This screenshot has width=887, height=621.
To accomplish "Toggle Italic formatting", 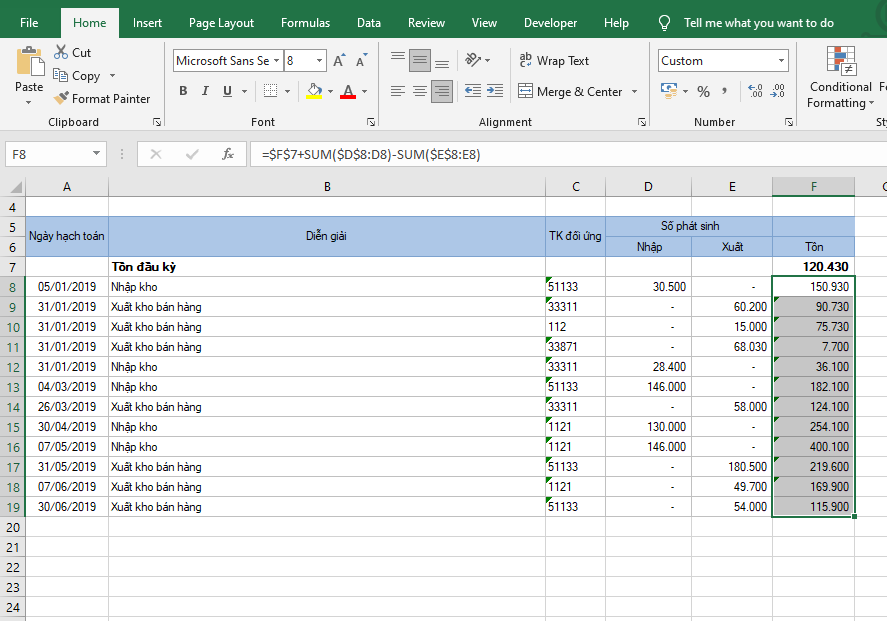I will pyautogui.click(x=206, y=91).
